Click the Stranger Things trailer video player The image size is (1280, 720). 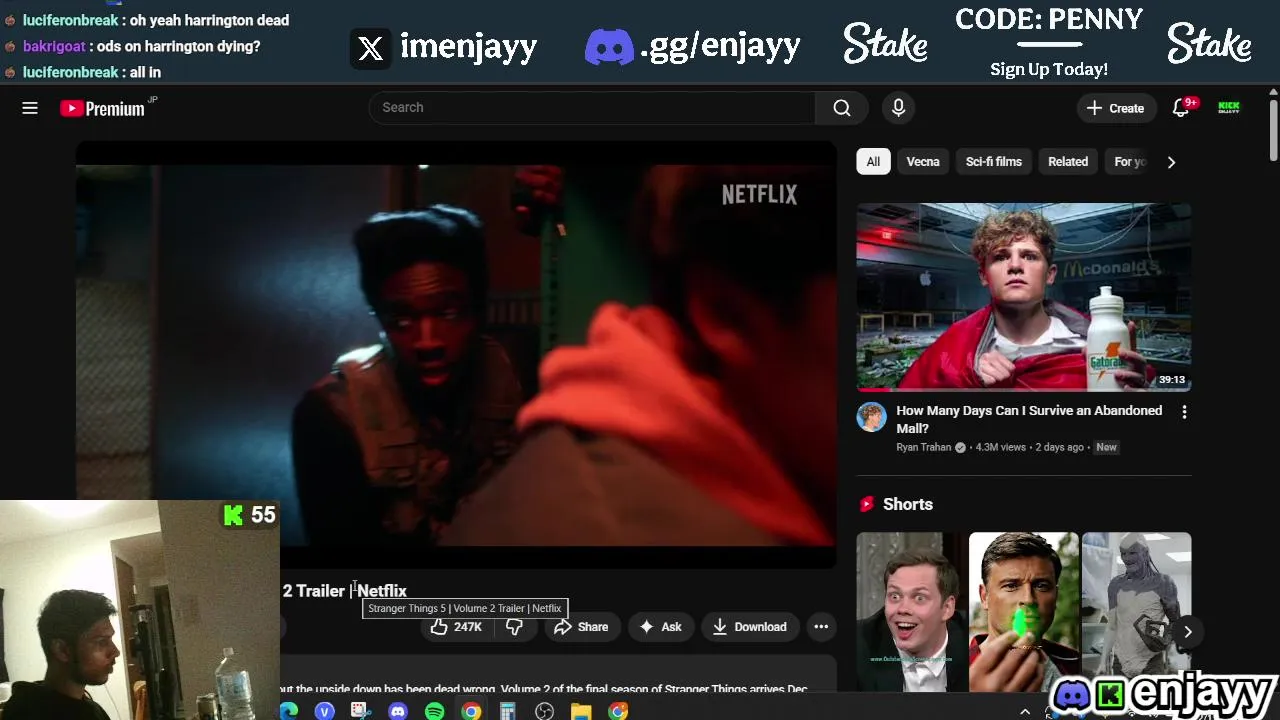coord(456,355)
